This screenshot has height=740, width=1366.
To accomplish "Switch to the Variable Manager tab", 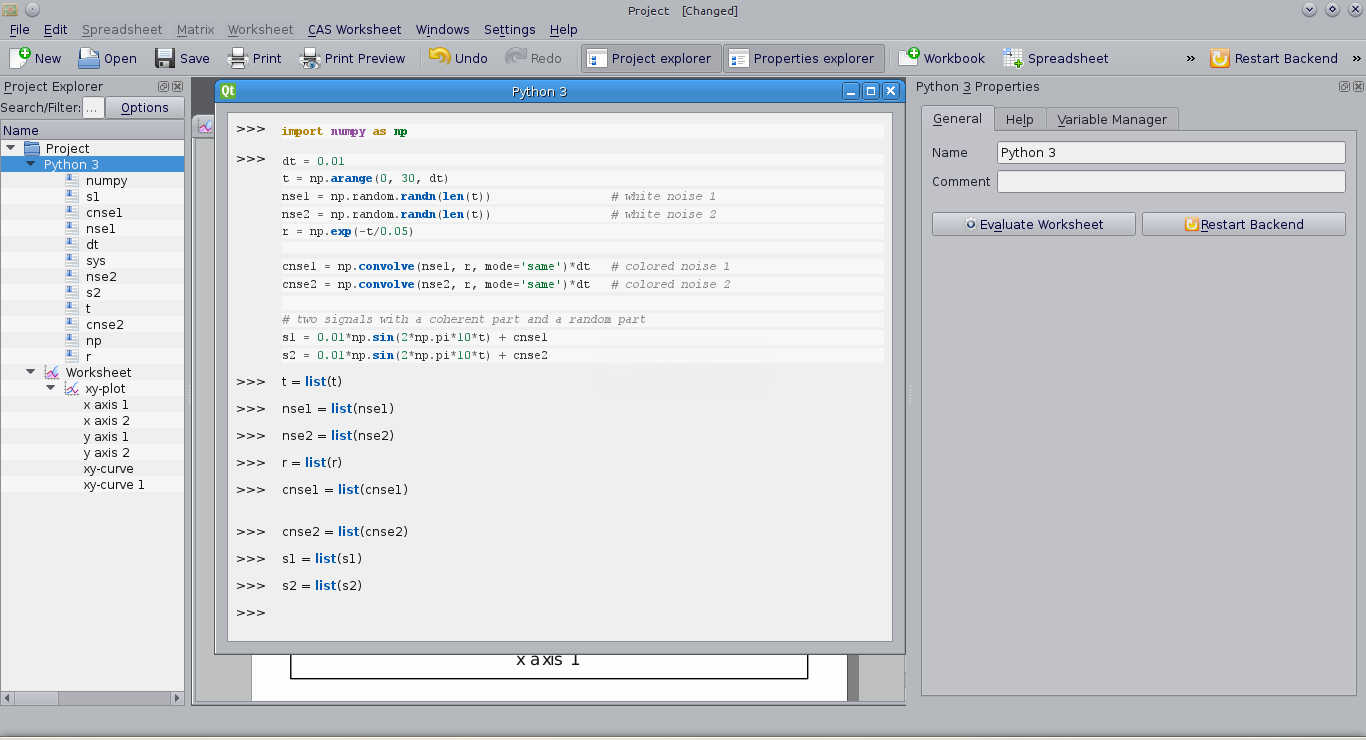I will click(x=1112, y=118).
